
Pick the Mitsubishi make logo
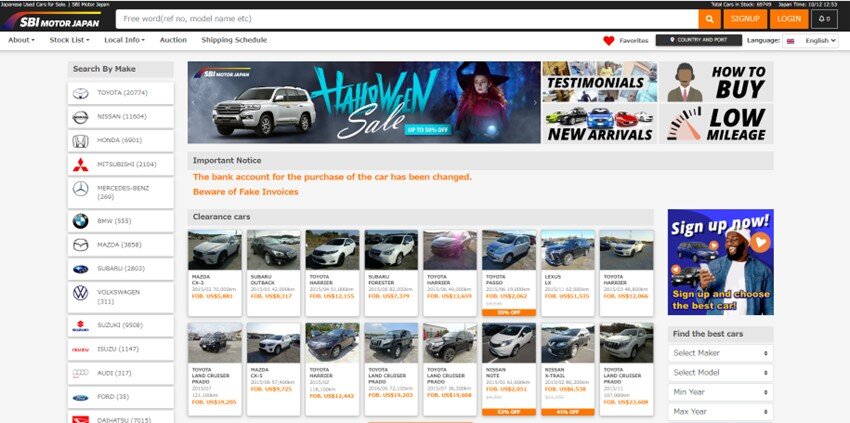click(x=80, y=164)
